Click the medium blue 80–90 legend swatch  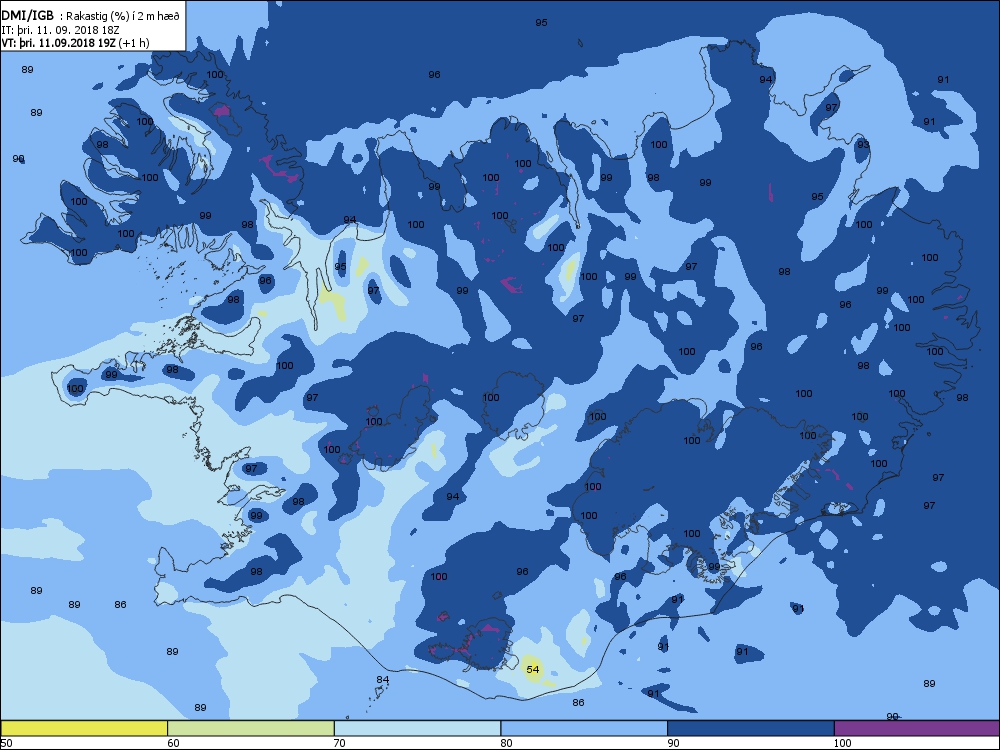point(584,728)
